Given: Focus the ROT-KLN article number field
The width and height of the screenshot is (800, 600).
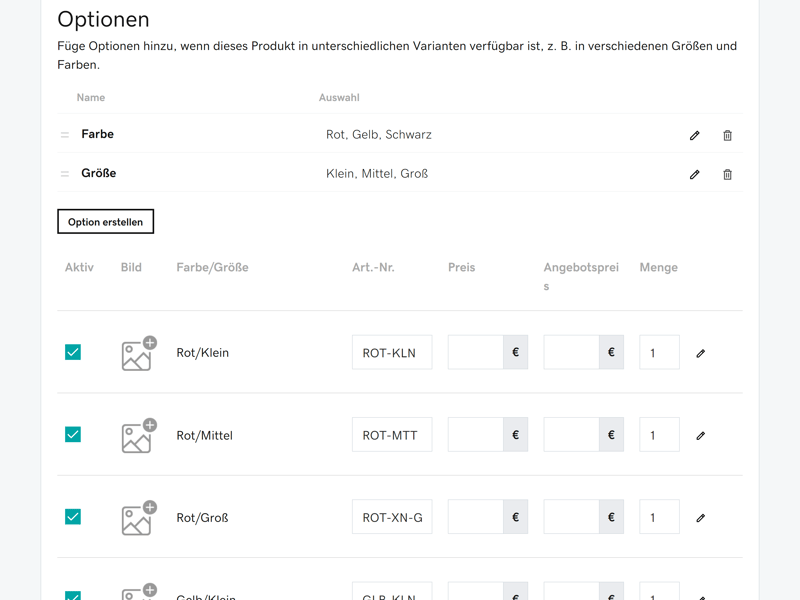Looking at the screenshot, I should (391, 353).
